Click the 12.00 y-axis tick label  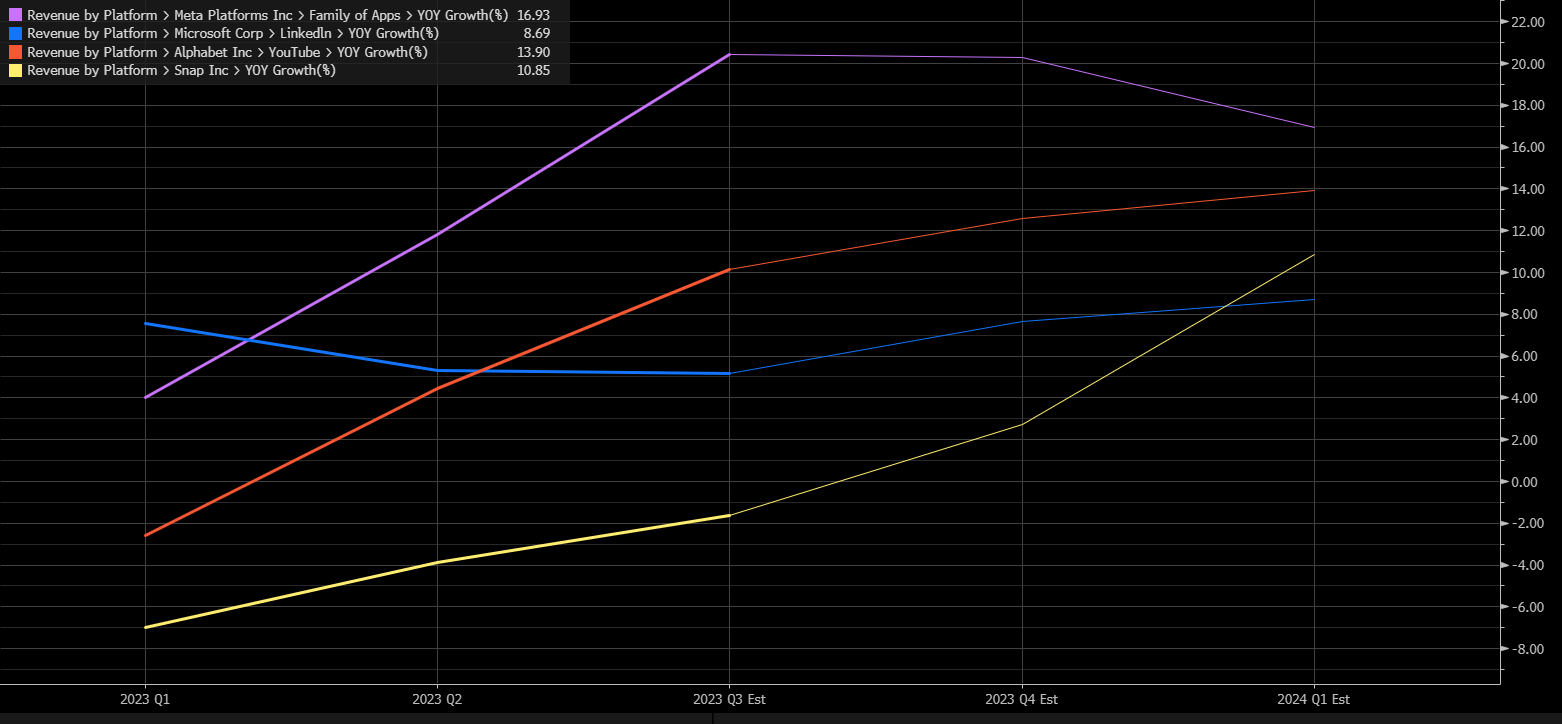[x=1527, y=231]
